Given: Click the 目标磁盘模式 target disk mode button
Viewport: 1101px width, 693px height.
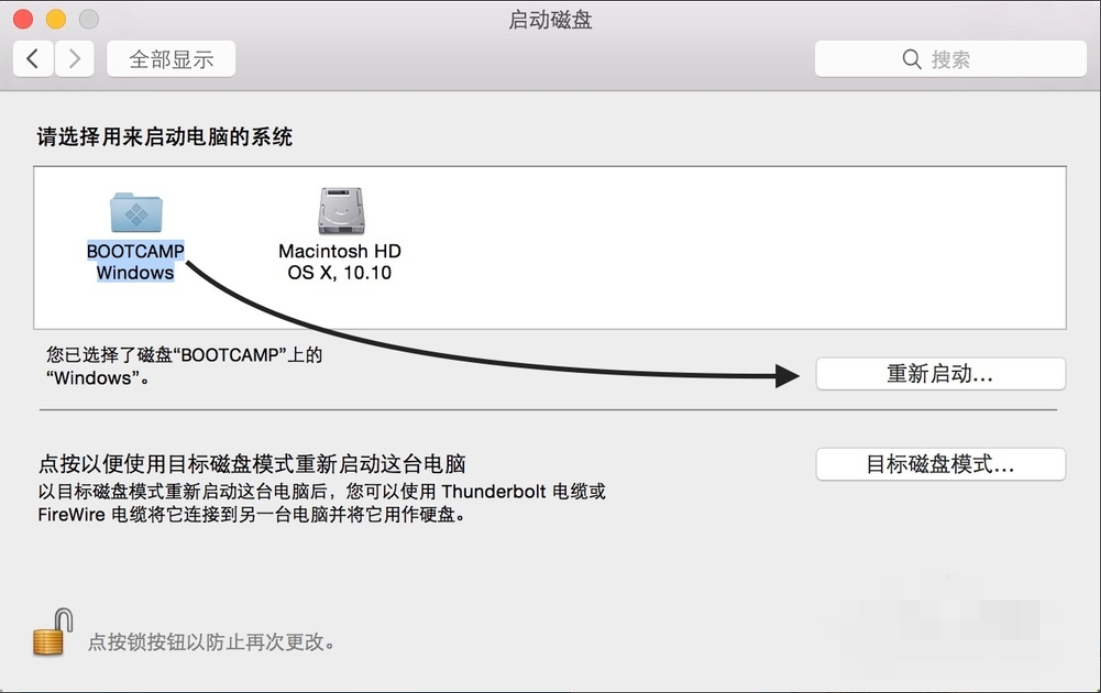Looking at the screenshot, I should pyautogui.click(x=940, y=464).
